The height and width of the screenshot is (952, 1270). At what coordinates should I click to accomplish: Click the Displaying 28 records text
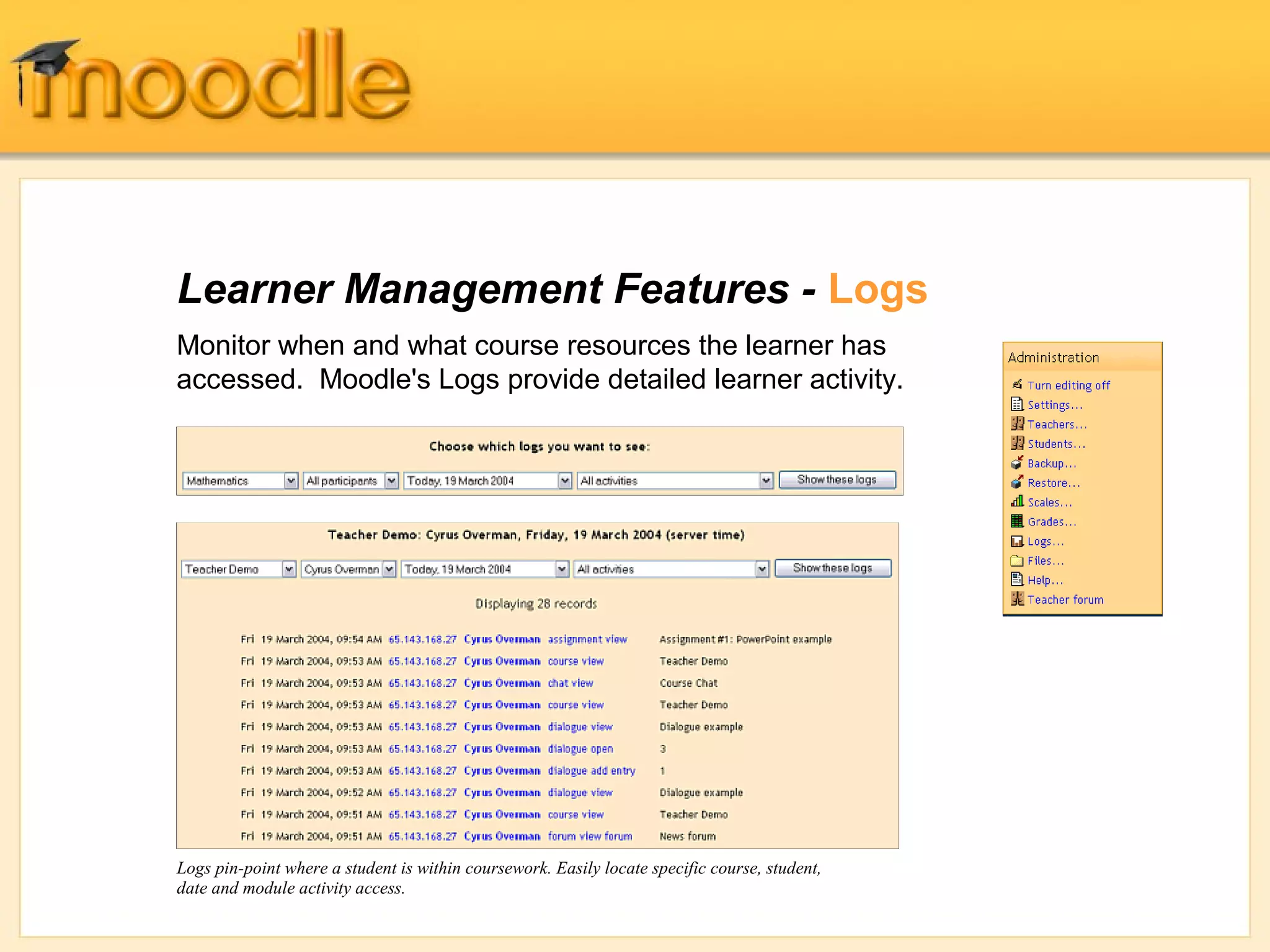(x=536, y=604)
